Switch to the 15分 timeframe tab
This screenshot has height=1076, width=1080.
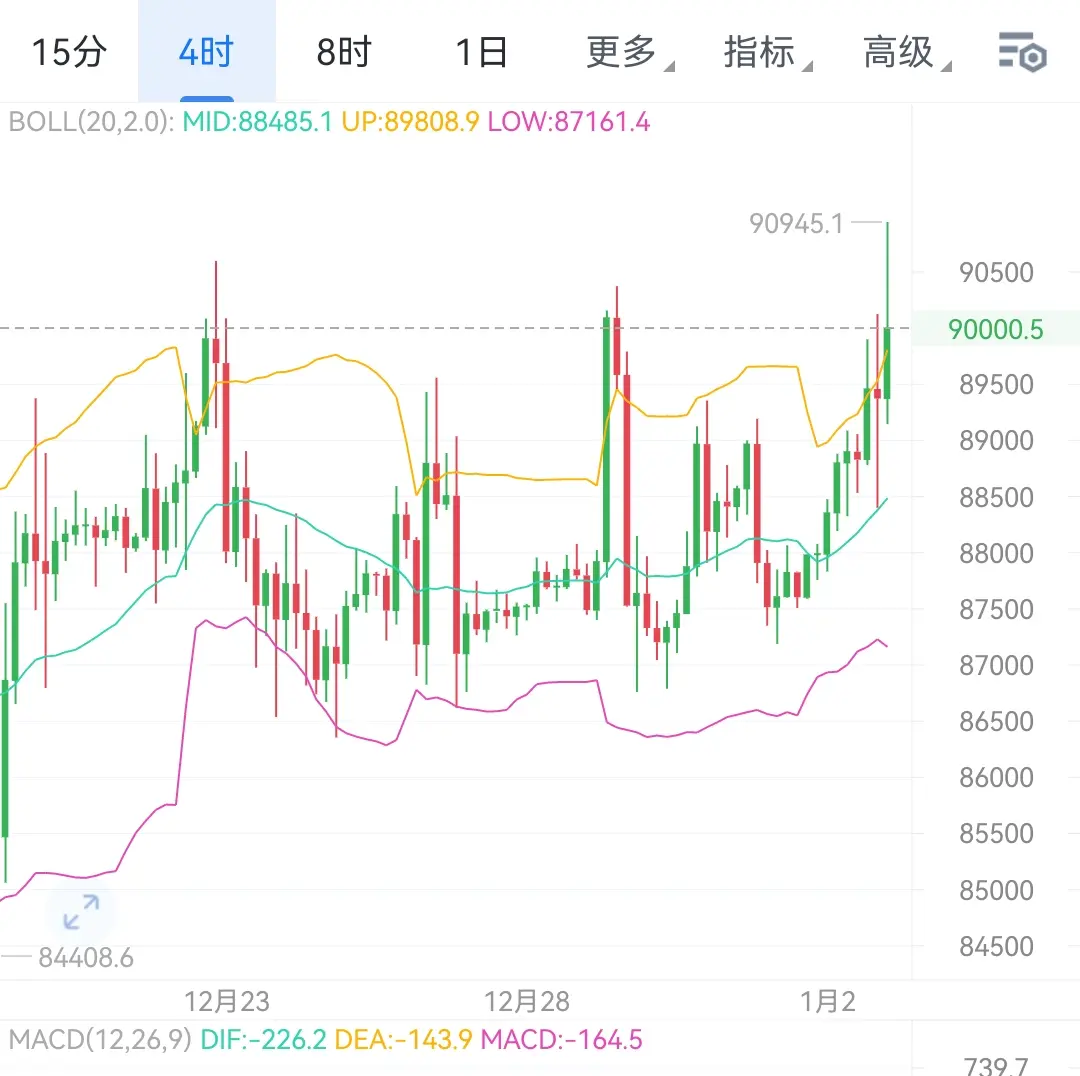[x=69, y=52]
